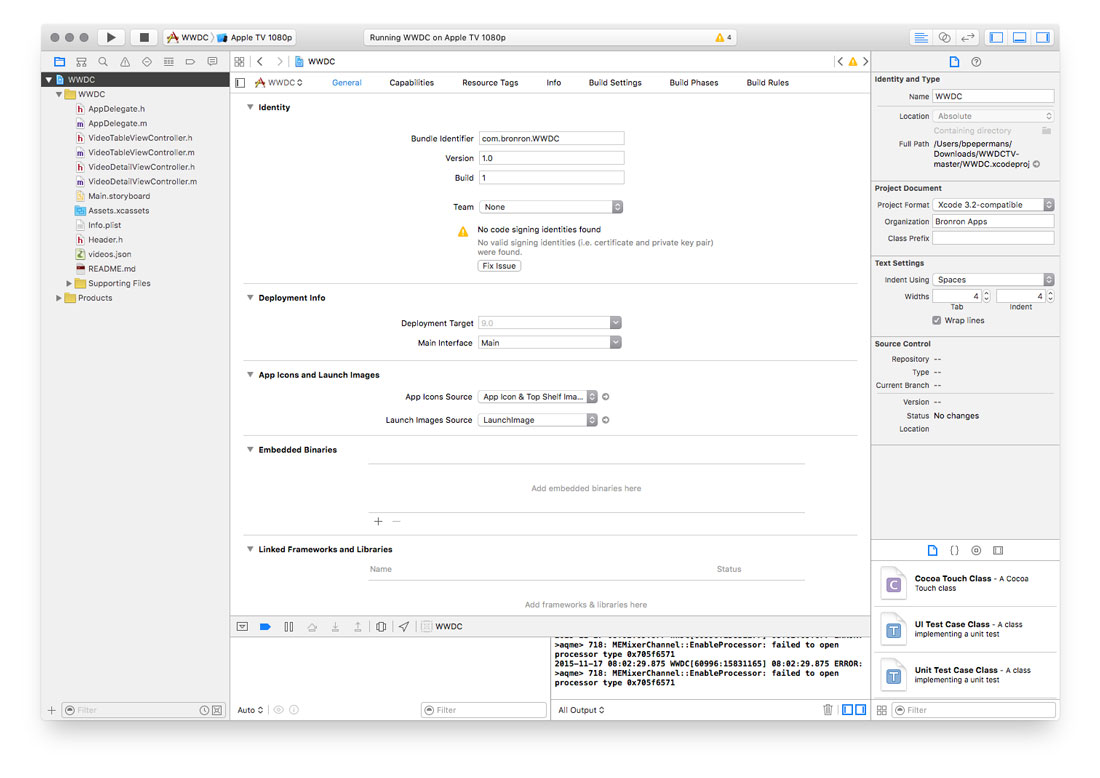
Task: Toggle the recent files filter in navigator
Action: (204, 710)
